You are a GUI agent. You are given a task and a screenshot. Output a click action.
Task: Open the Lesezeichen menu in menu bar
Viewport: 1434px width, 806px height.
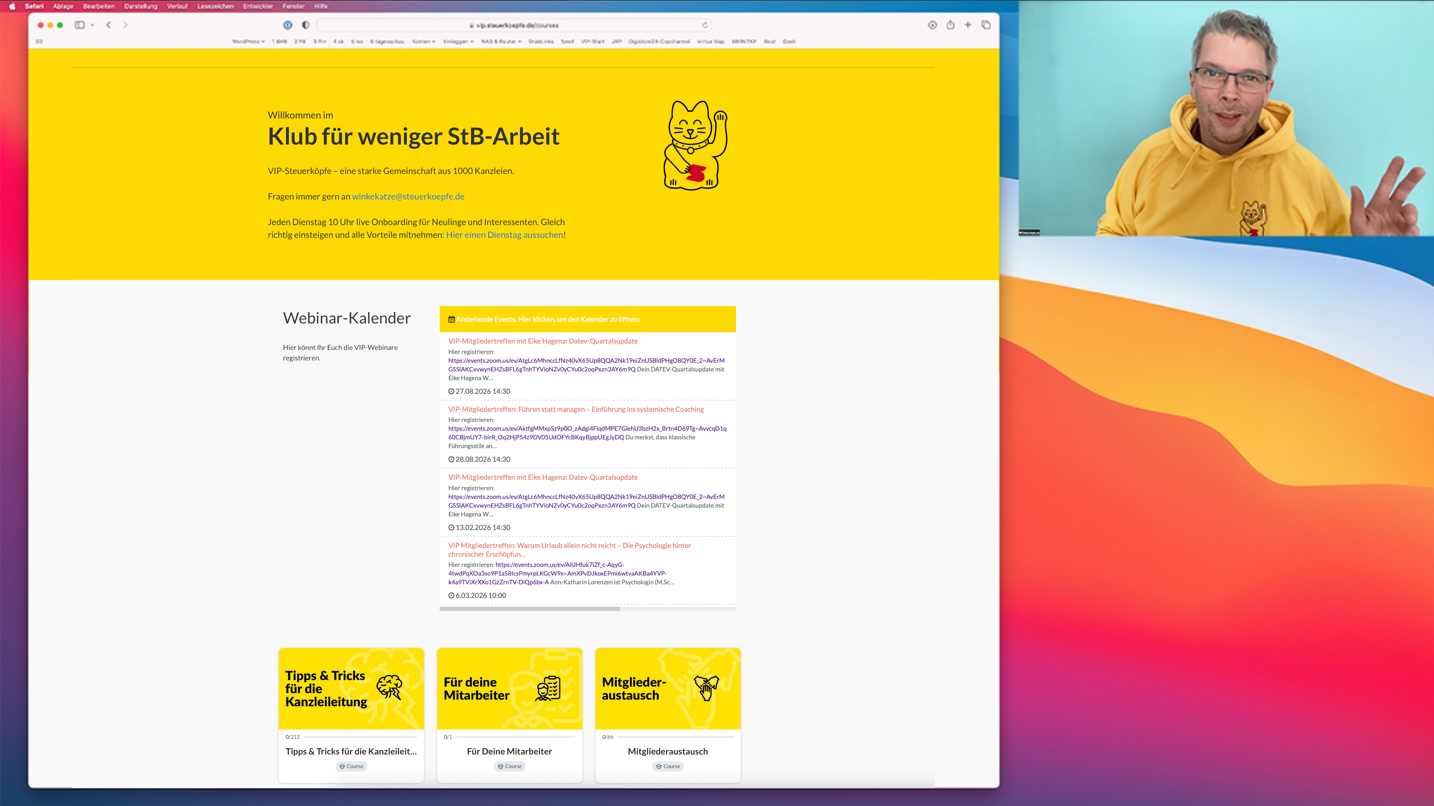pyautogui.click(x=215, y=6)
